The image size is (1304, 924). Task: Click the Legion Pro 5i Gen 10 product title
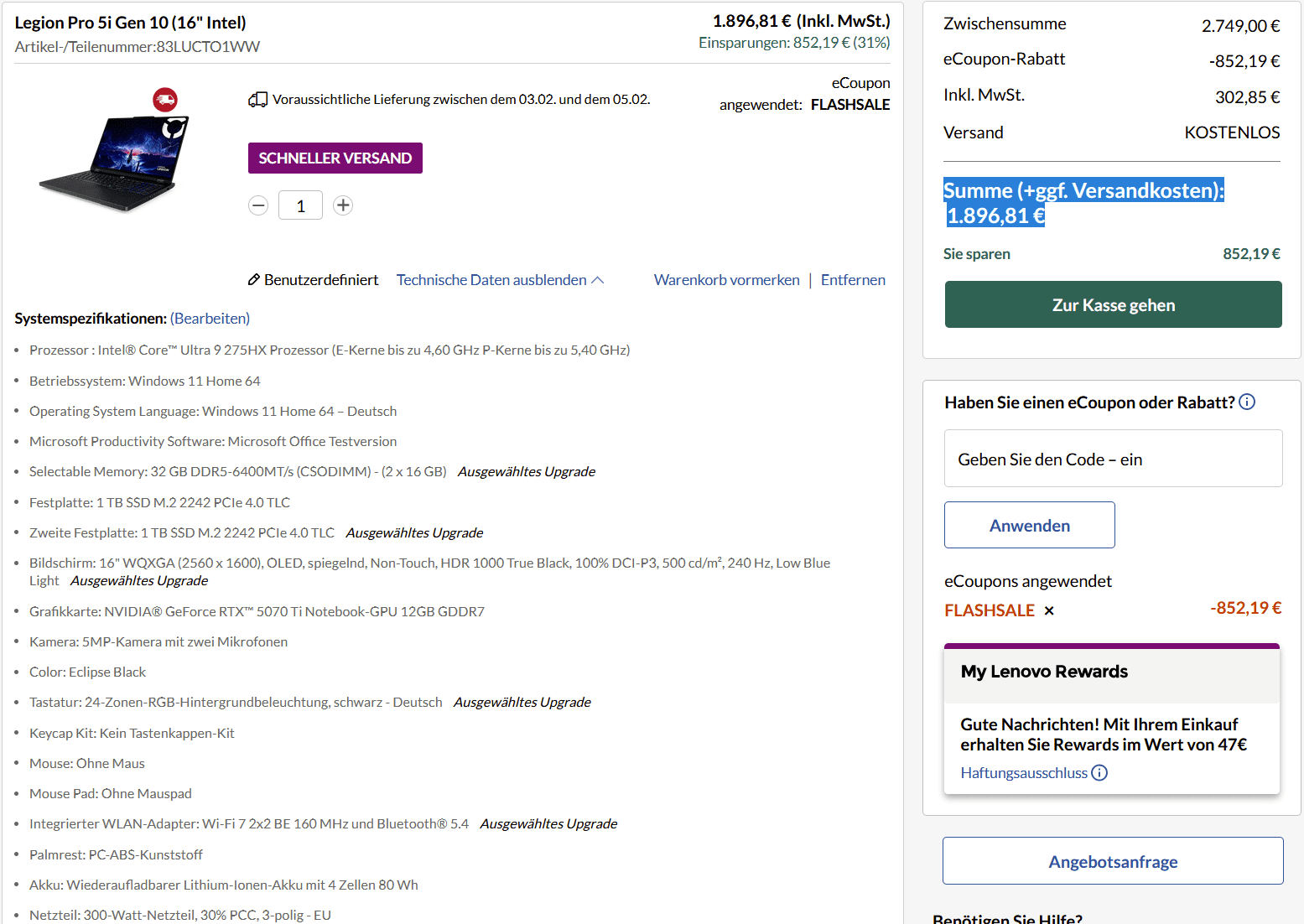point(130,23)
